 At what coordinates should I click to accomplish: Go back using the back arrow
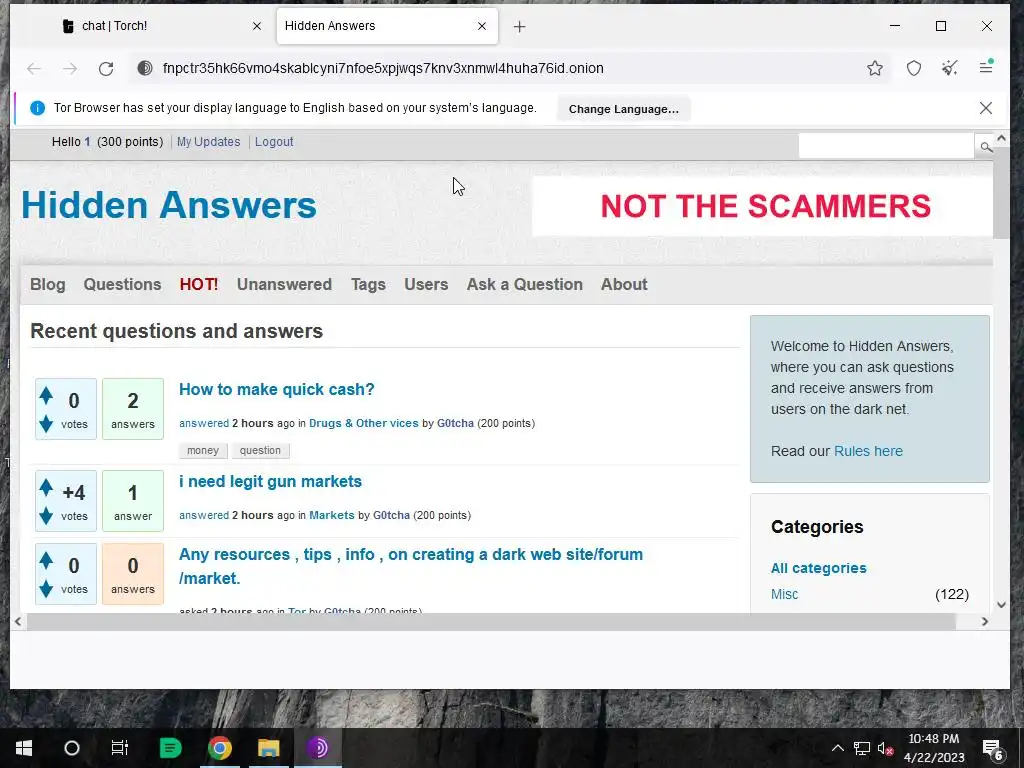click(x=34, y=69)
